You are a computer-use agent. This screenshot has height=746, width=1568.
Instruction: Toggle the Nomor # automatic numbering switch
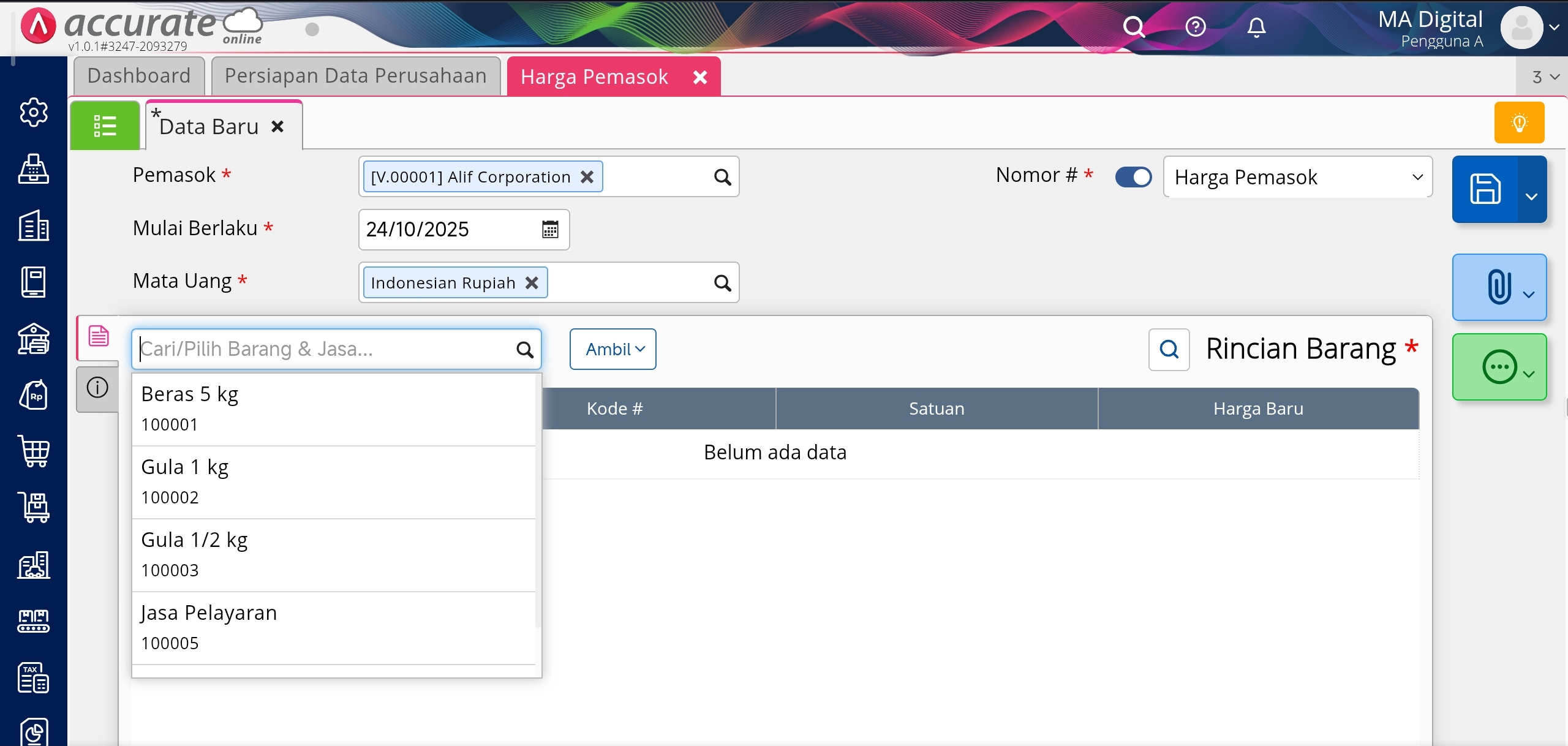1133,177
